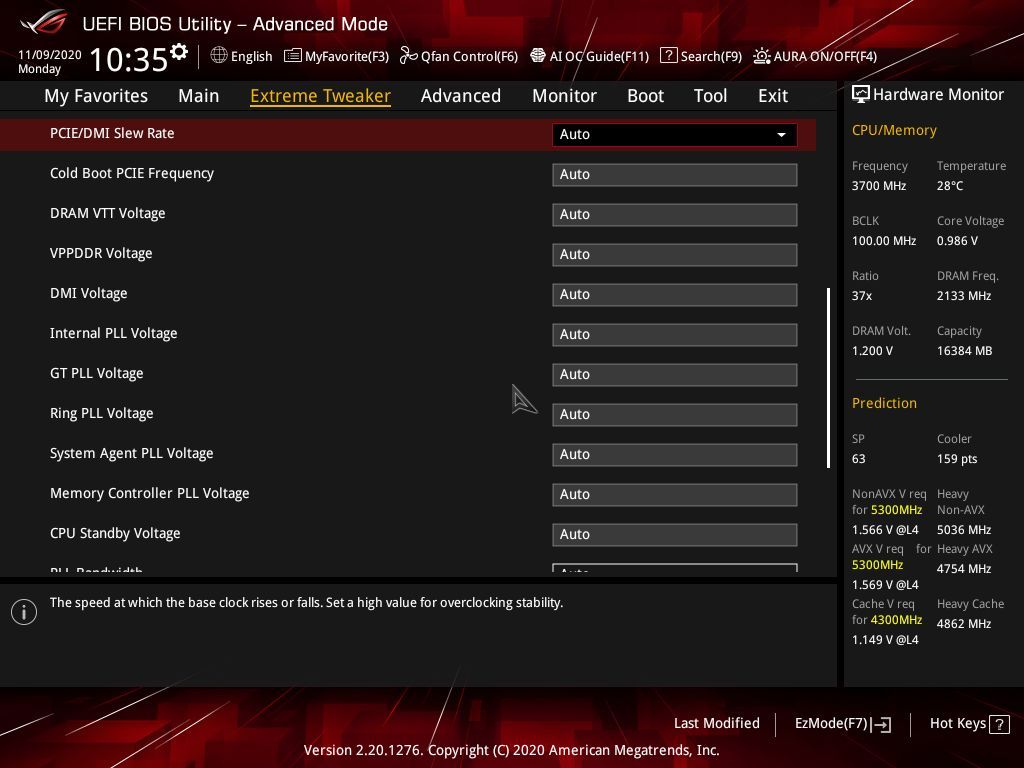
Task: Click the Prediction section heading
Action: [x=884, y=403]
